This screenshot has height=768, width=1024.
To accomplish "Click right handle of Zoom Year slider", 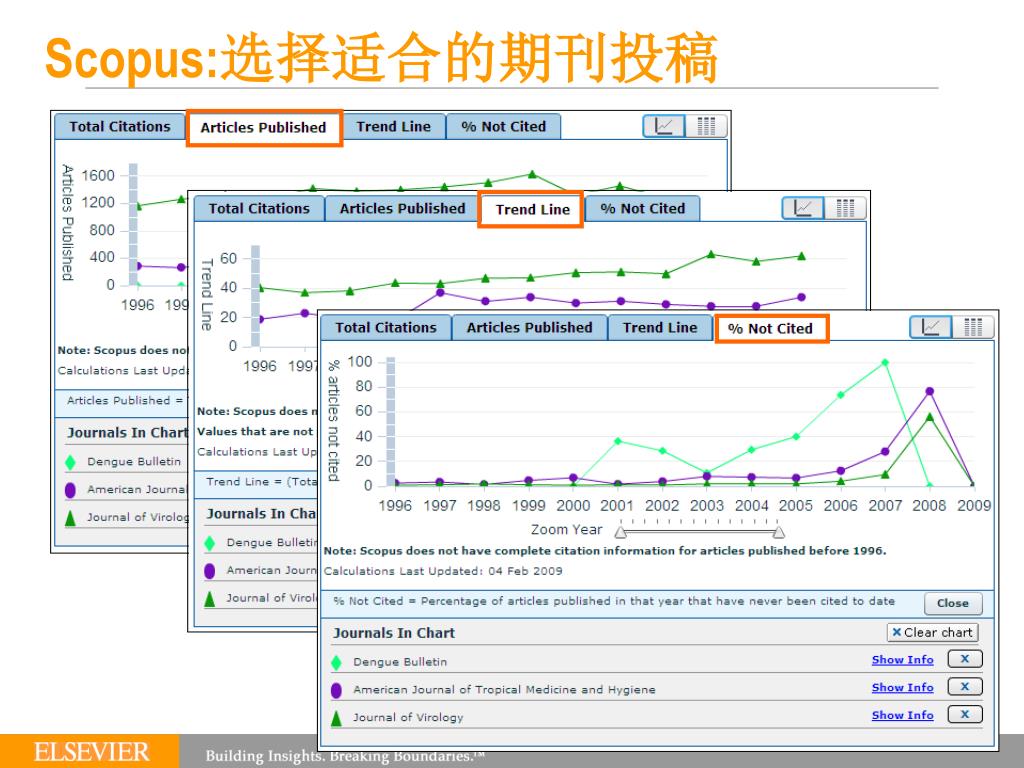I will [x=778, y=532].
